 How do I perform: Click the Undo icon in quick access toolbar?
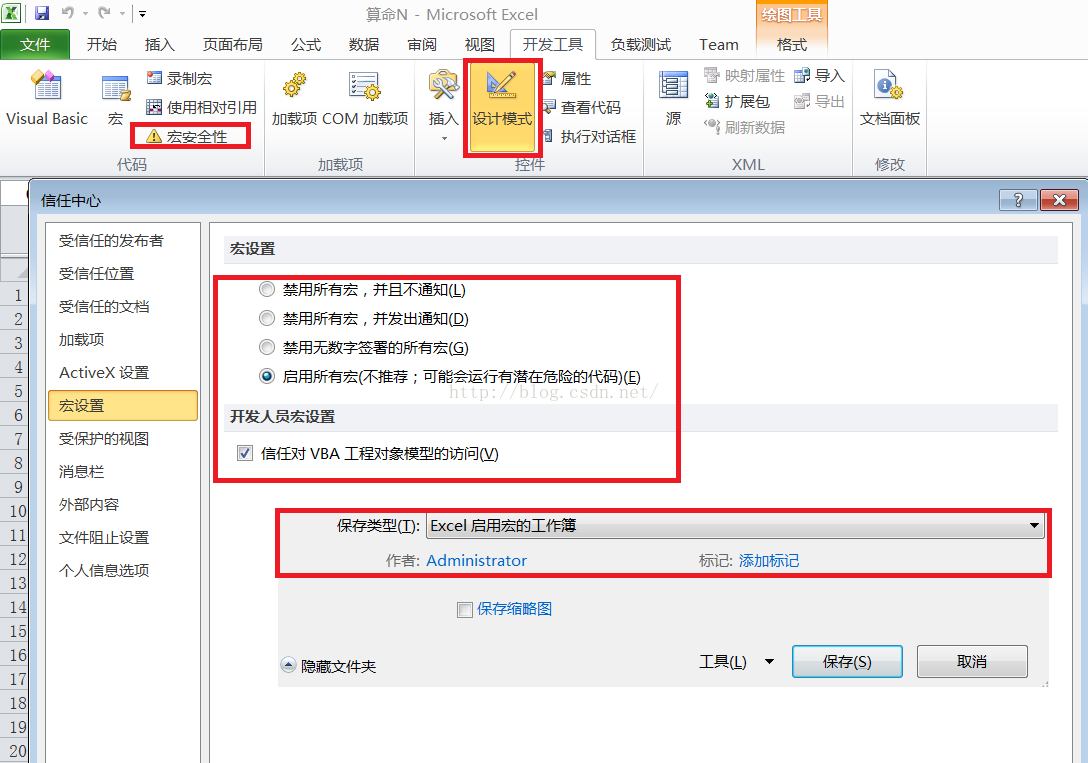coord(67,12)
